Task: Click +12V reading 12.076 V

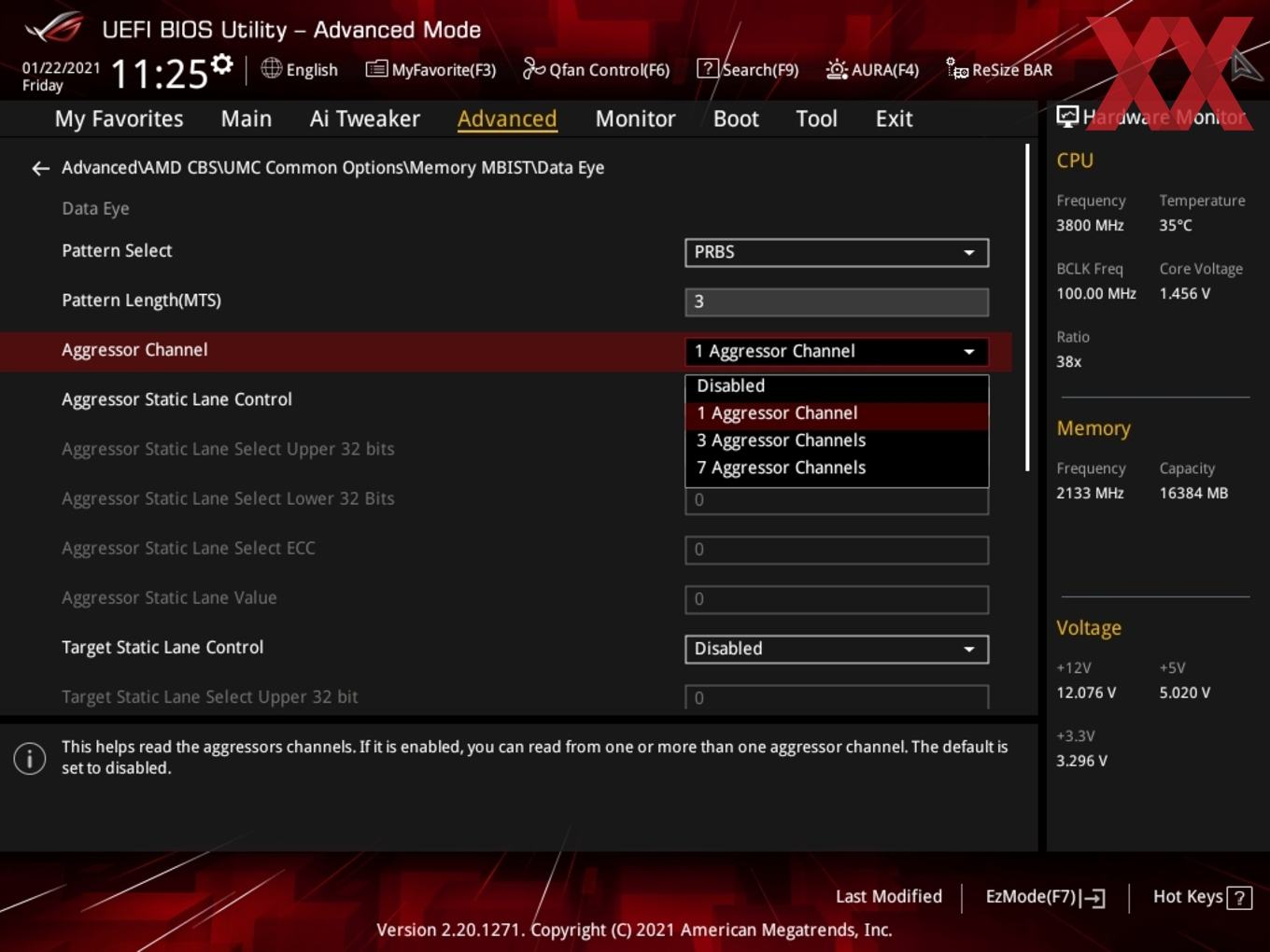Action: point(1086,693)
